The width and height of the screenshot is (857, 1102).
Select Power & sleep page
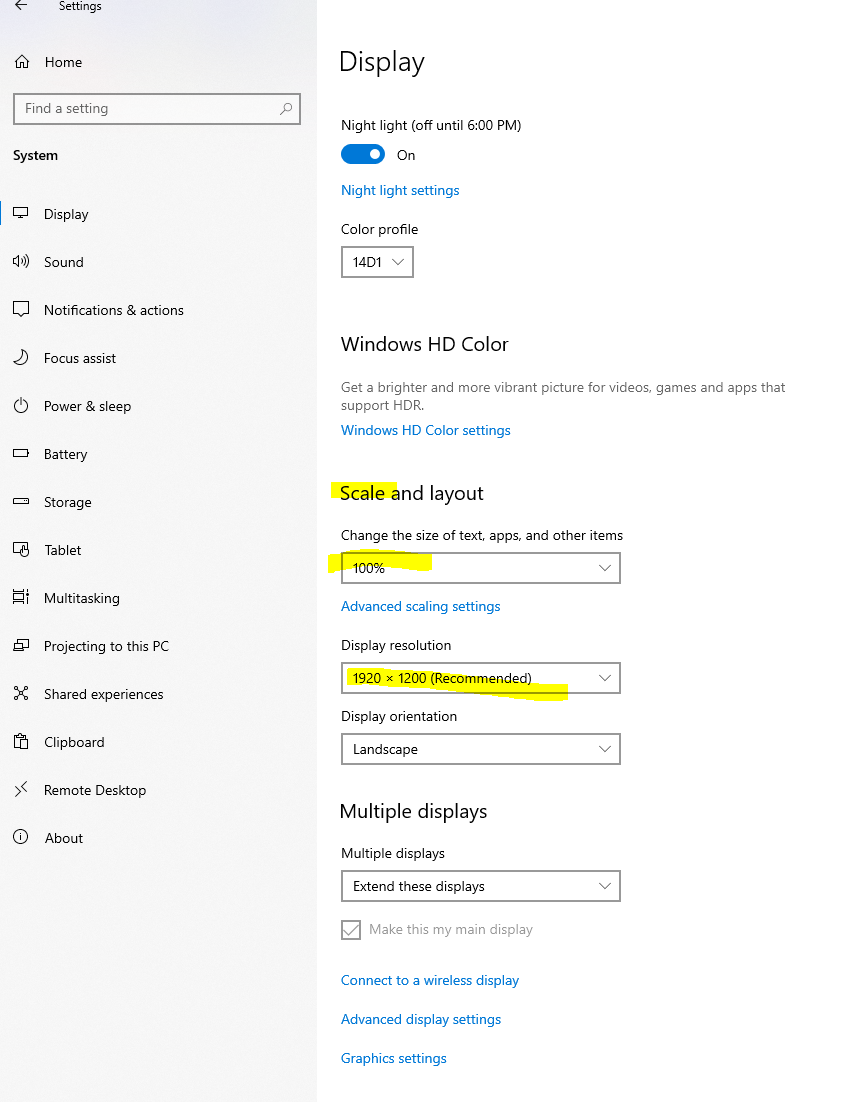click(87, 406)
